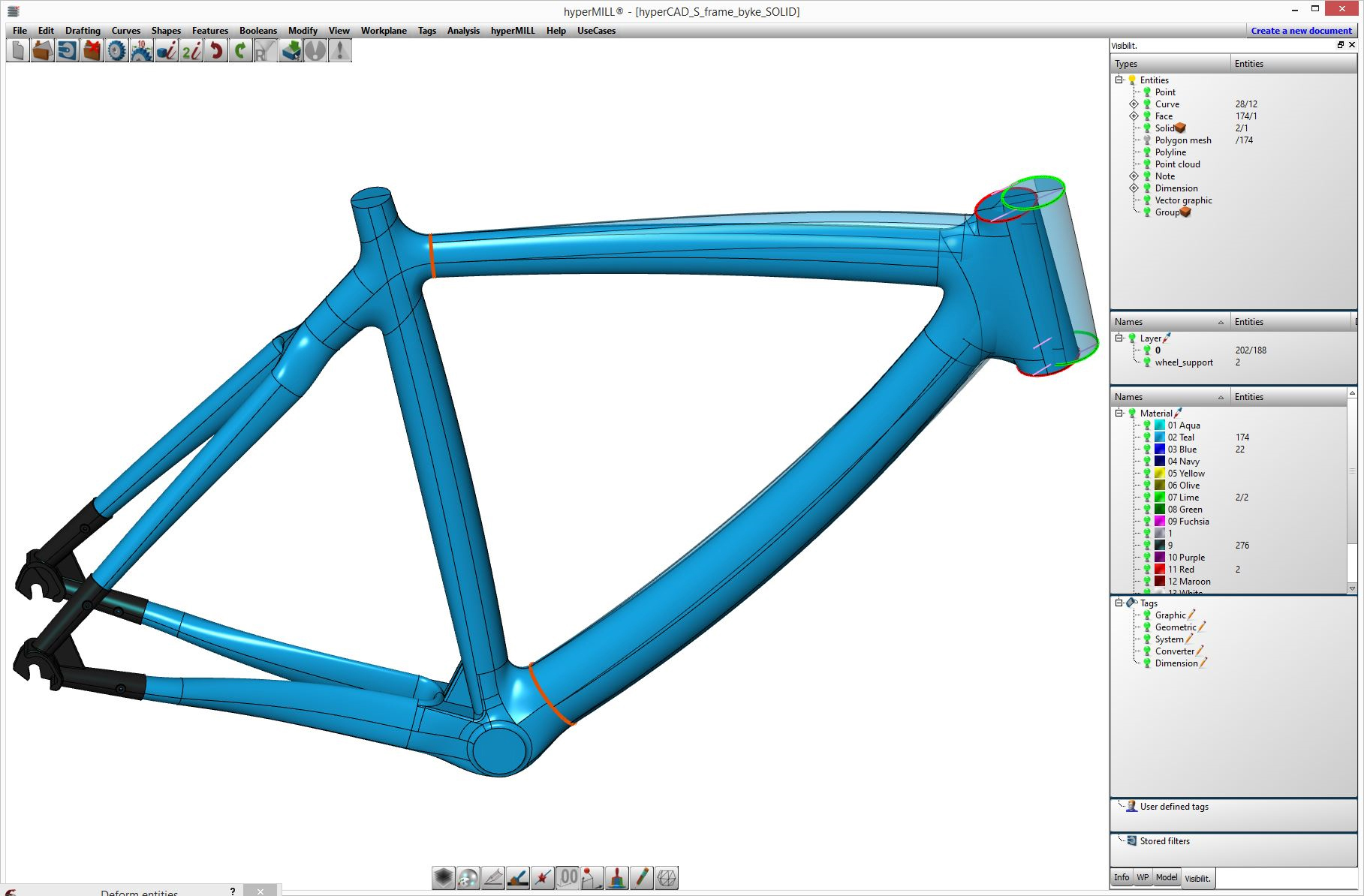This screenshot has height=896, width=1364.
Task: Click the 11 Red material color swatch
Action: pyautogui.click(x=1160, y=570)
